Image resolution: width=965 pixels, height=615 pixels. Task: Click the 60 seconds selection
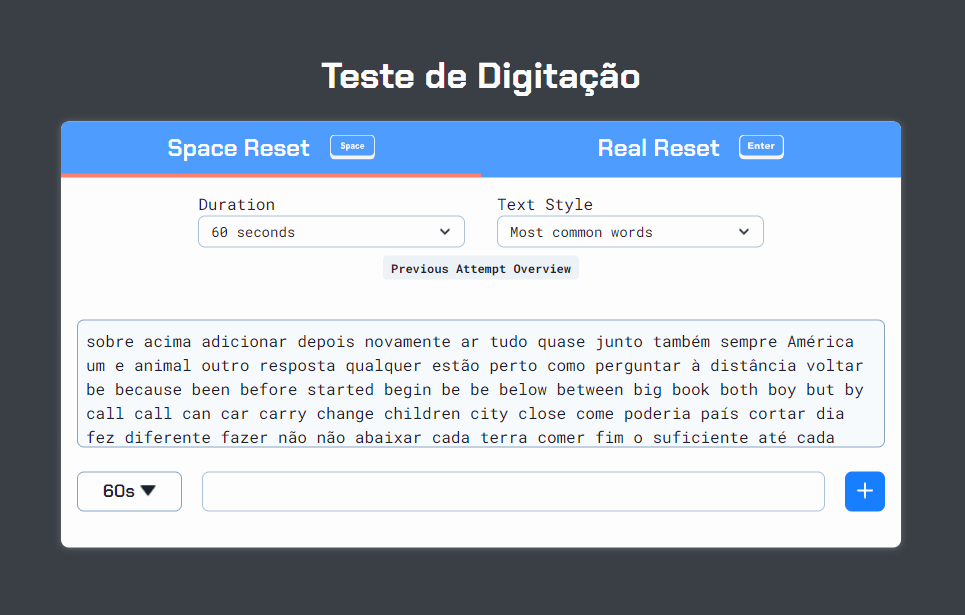331,231
